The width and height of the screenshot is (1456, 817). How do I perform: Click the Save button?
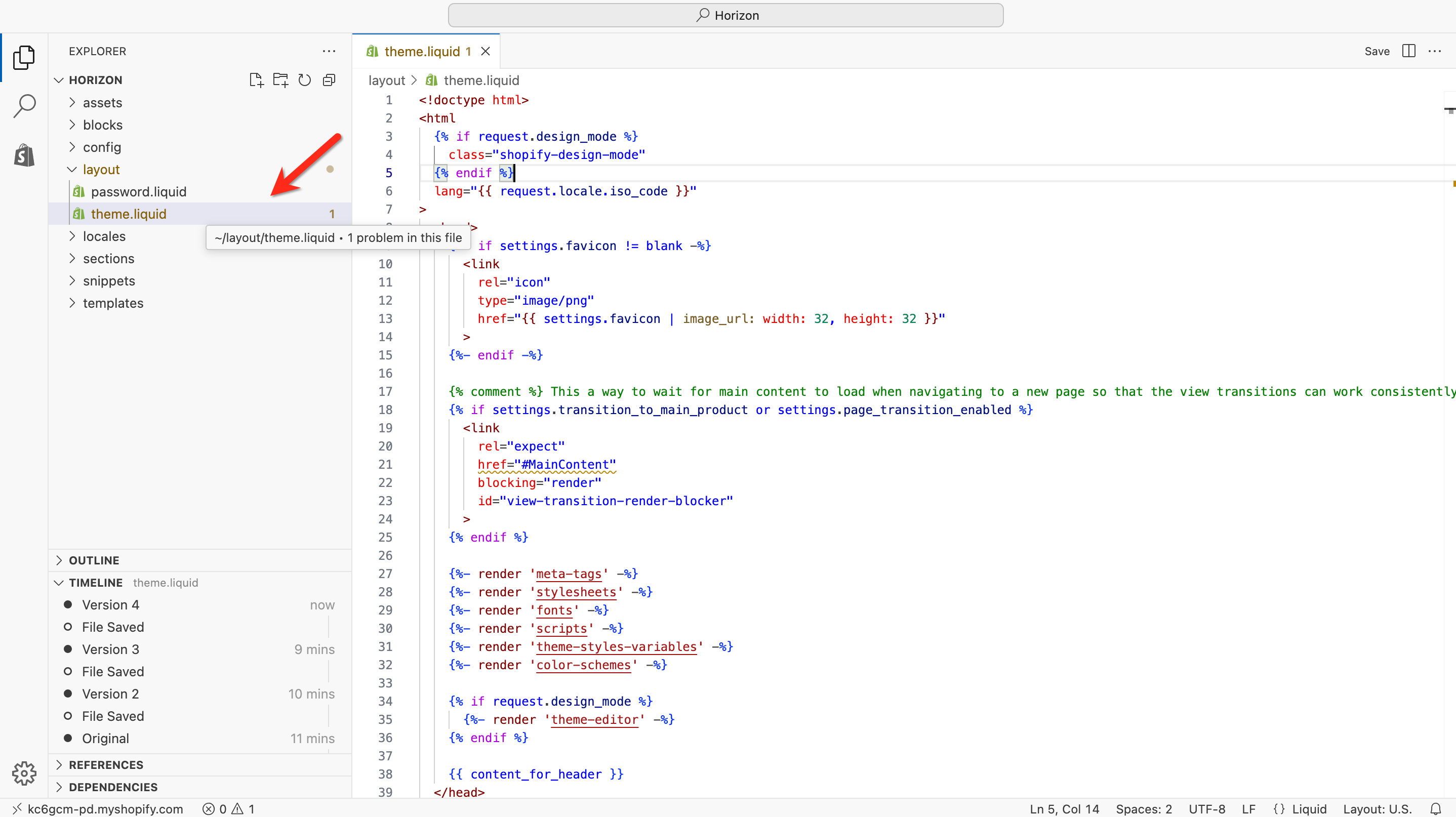[x=1377, y=52]
